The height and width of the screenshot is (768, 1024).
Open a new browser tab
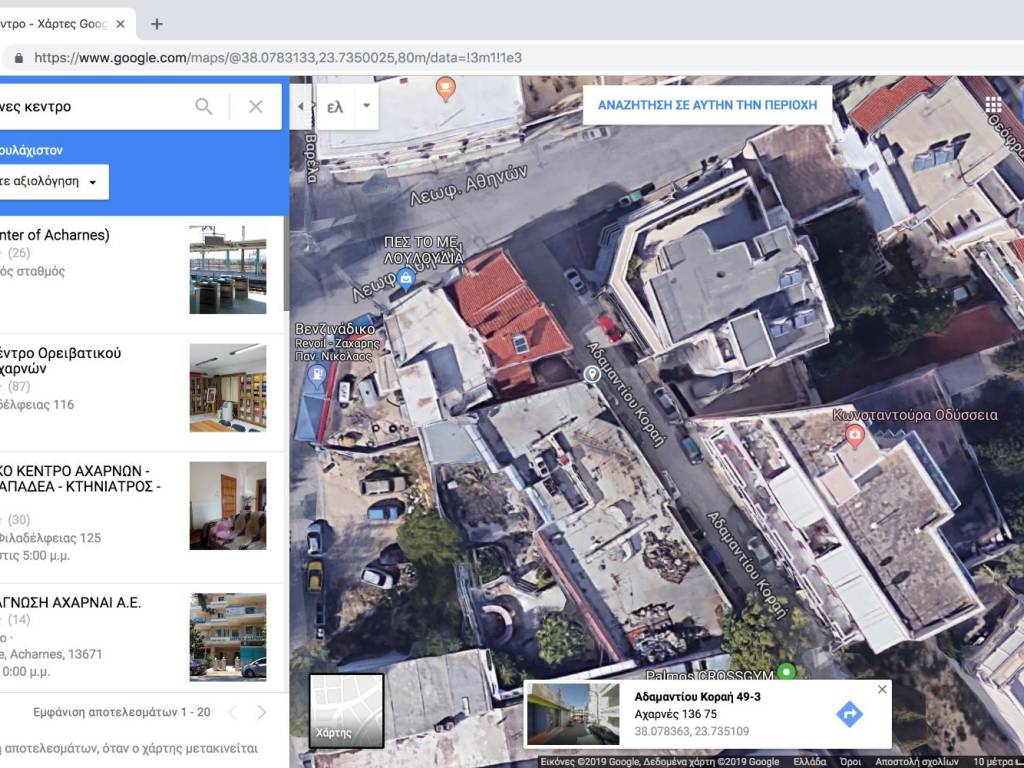pos(157,24)
